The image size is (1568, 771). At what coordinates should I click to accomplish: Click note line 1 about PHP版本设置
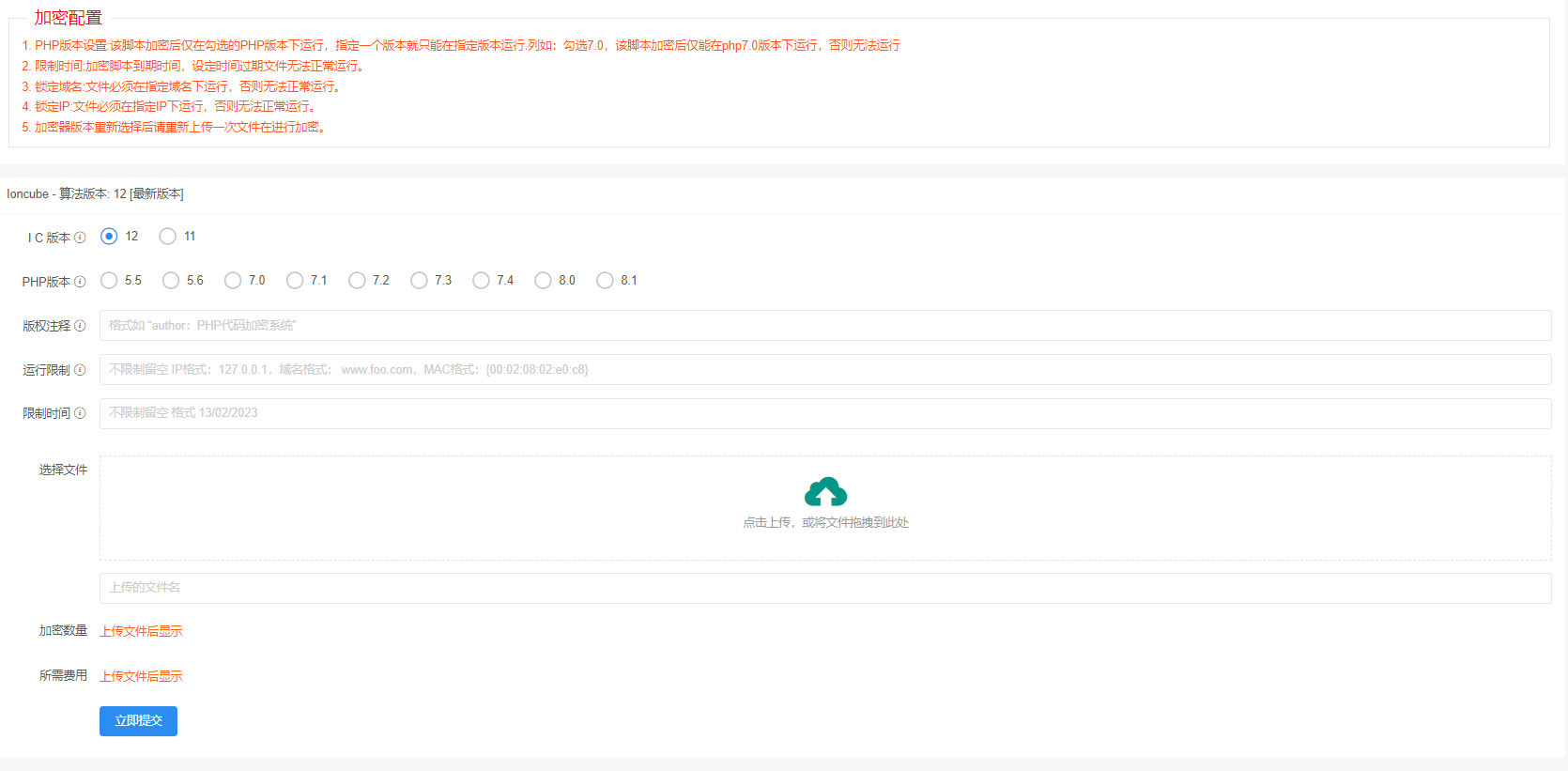point(461,45)
